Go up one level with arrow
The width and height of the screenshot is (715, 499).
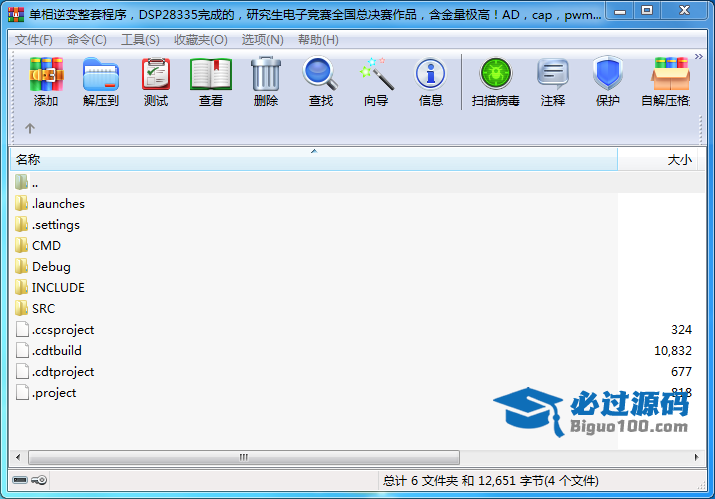click(x=30, y=129)
